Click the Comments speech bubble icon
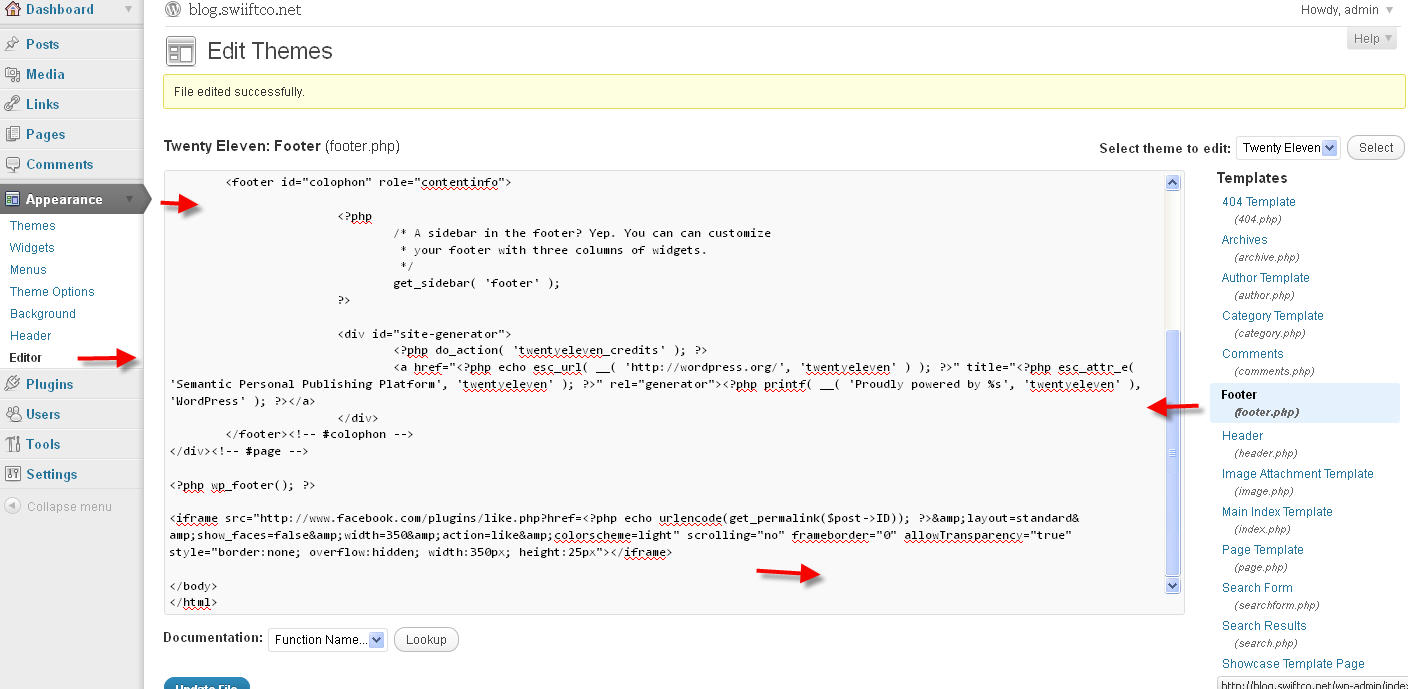This screenshot has height=689, width=1408. (x=15, y=164)
